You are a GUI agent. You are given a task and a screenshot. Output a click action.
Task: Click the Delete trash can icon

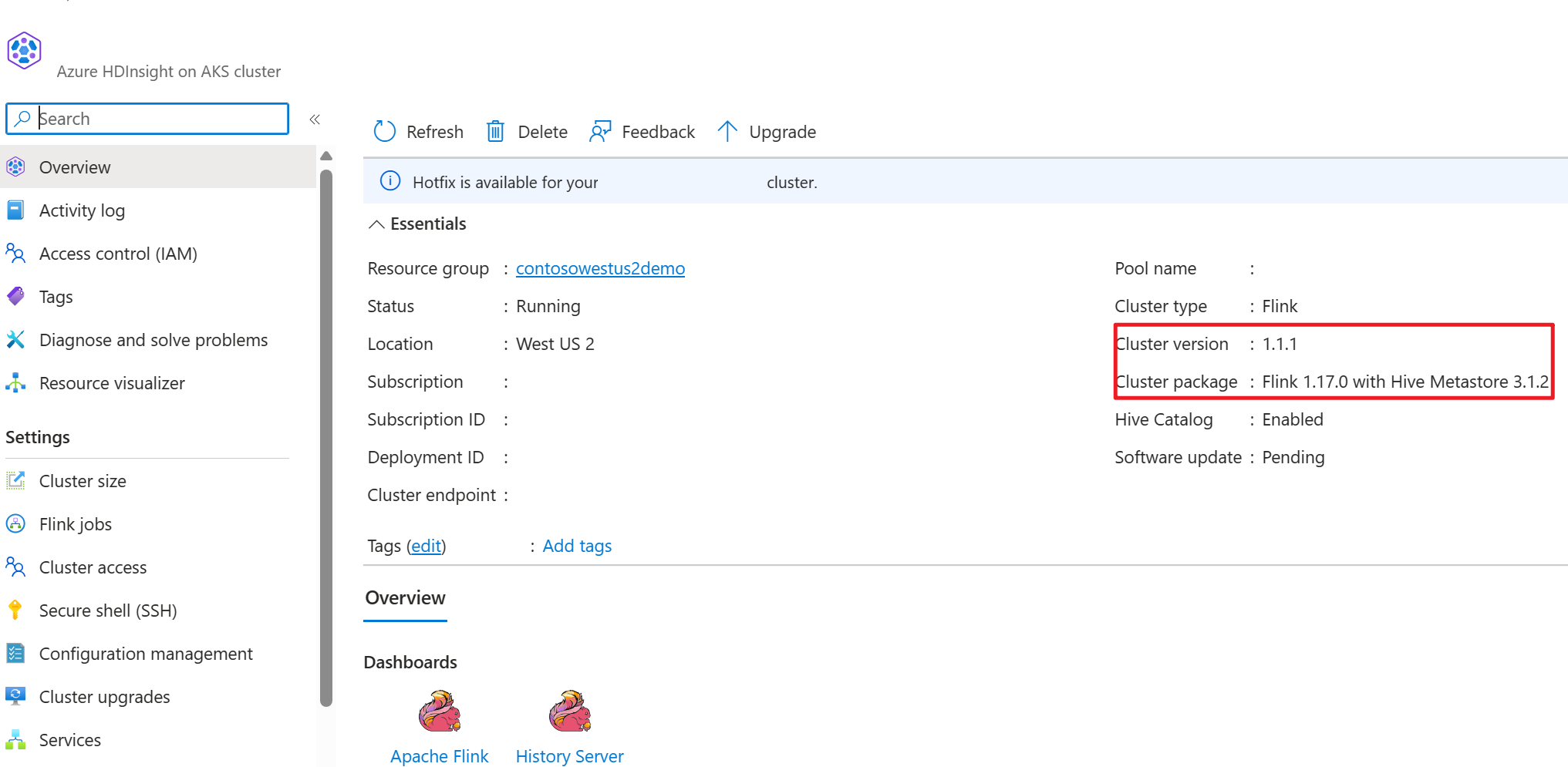coord(495,132)
